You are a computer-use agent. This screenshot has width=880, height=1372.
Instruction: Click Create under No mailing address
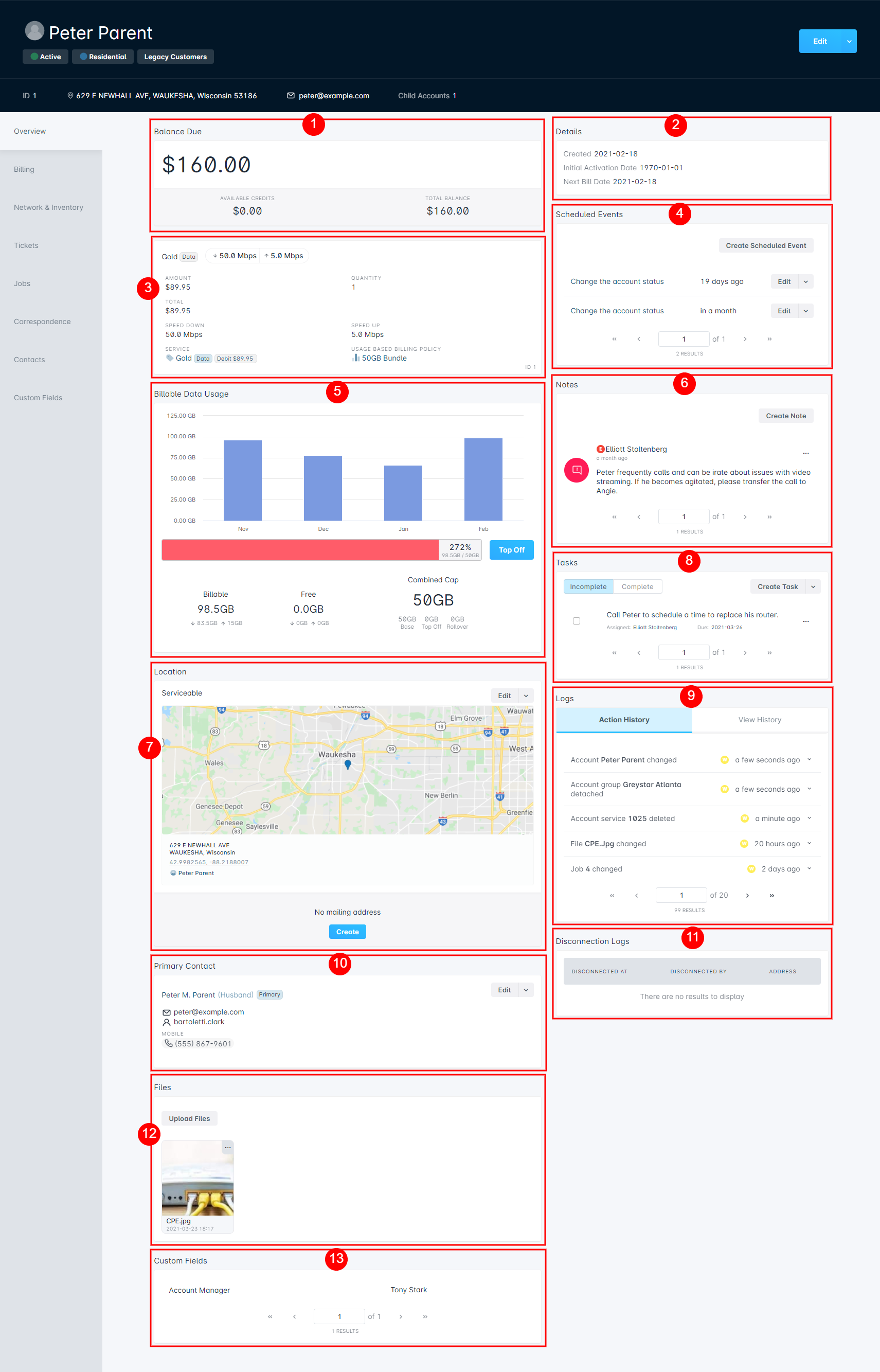tap(348, 932)
